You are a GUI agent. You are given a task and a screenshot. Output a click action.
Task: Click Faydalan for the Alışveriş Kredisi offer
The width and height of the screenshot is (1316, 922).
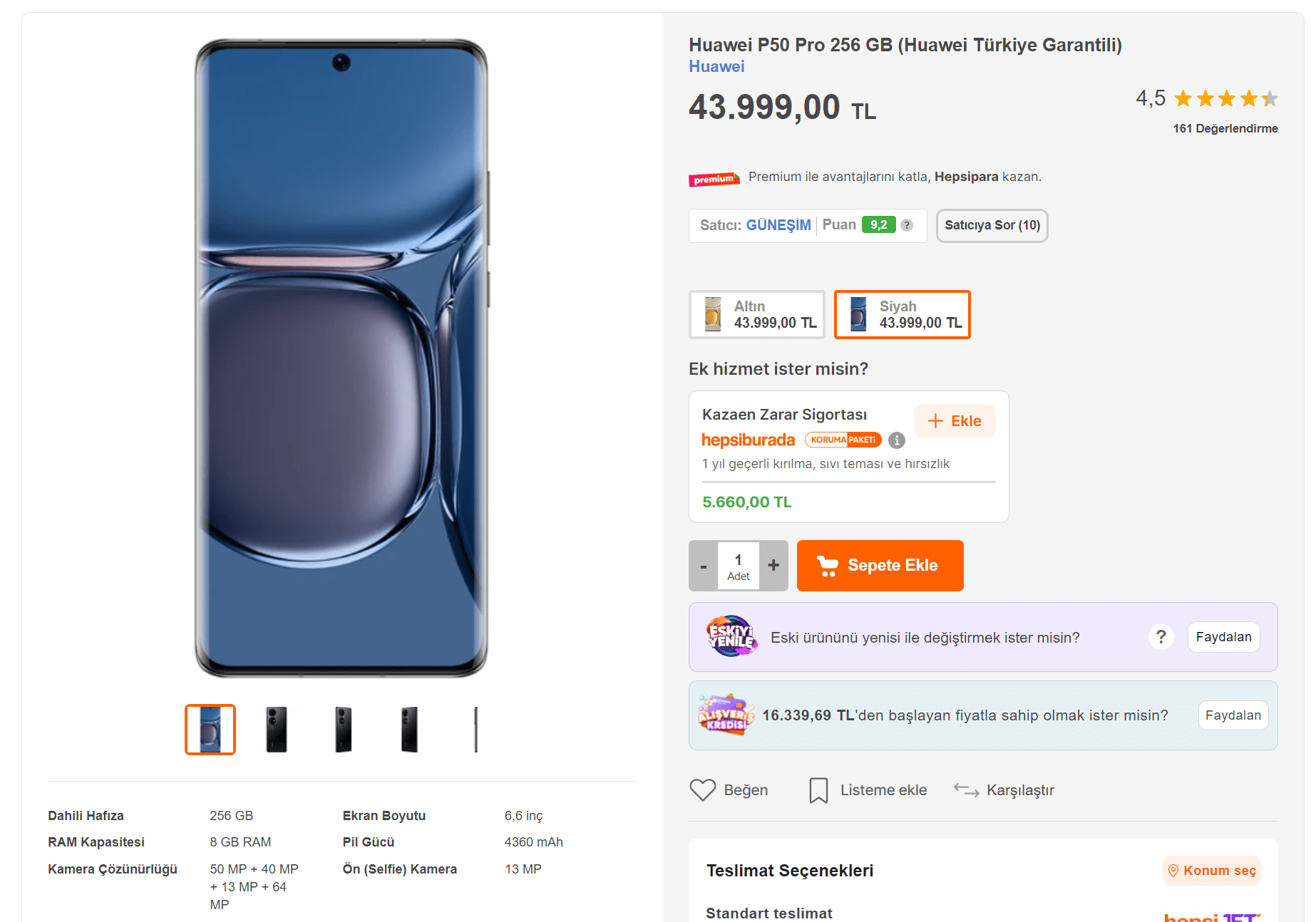(x=1233, y=715)
